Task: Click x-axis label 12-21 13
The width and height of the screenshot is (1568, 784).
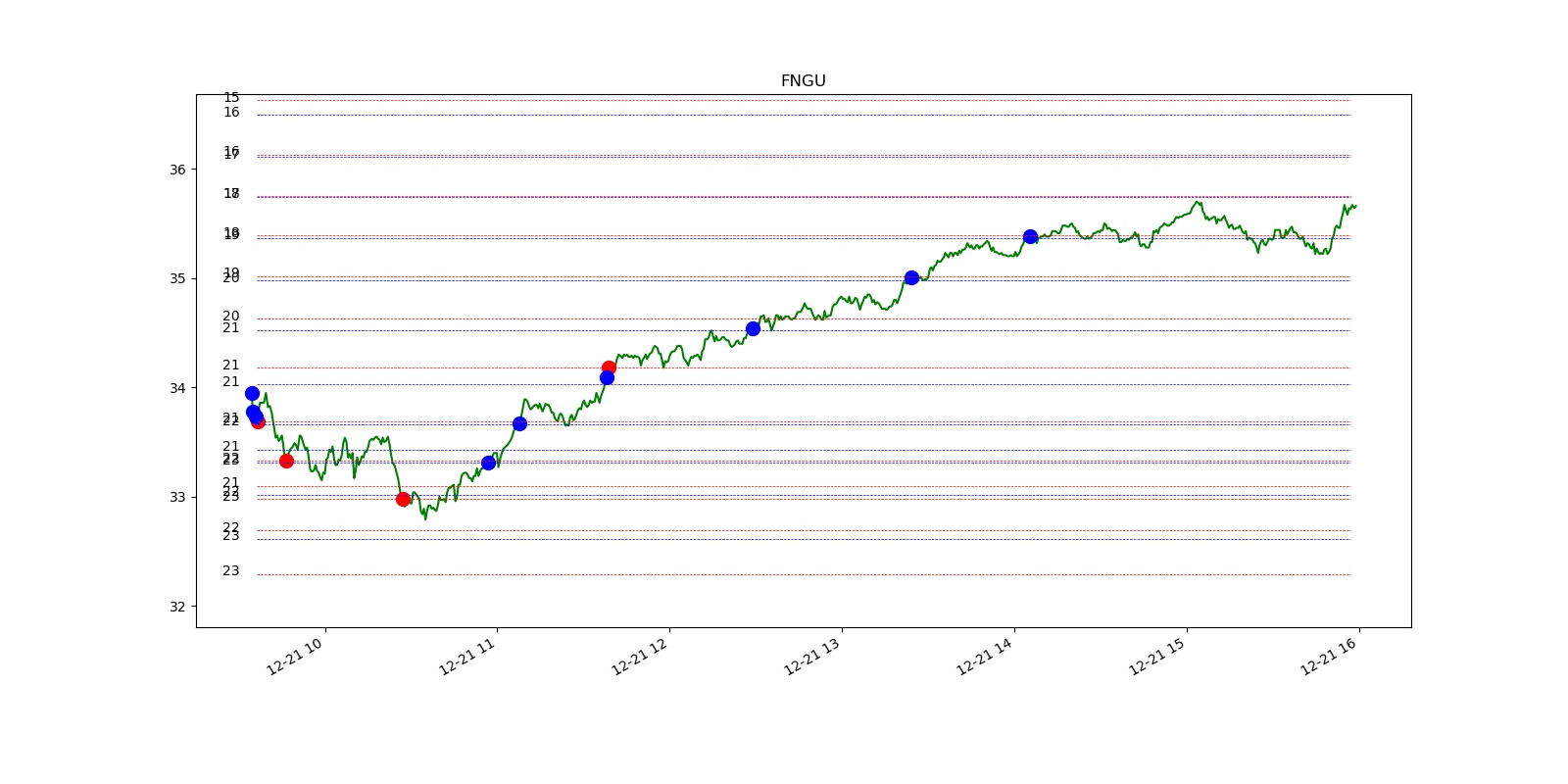Action: 812,657
